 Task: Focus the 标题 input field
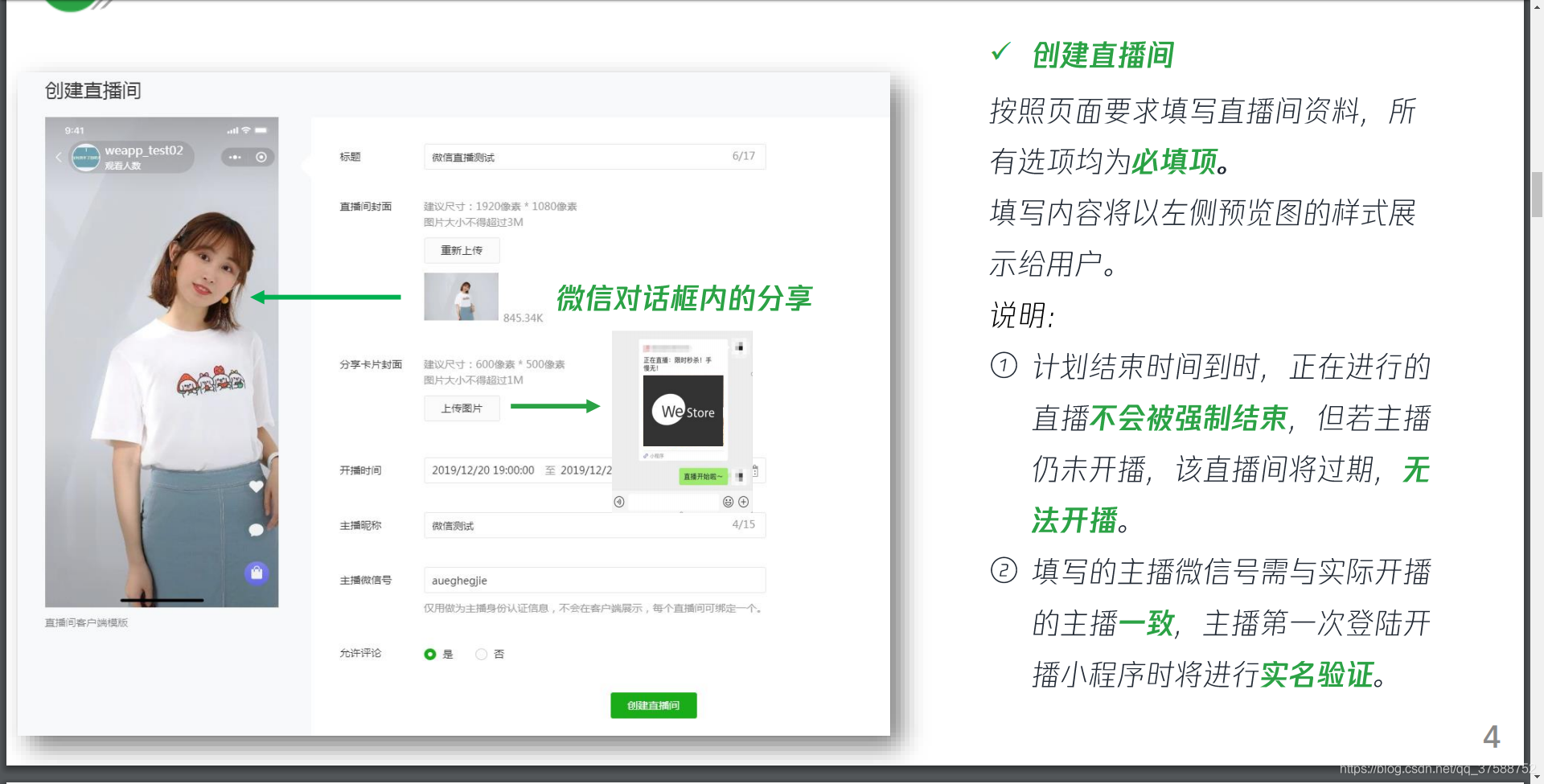pyautogui.click(x=594, y=157)
